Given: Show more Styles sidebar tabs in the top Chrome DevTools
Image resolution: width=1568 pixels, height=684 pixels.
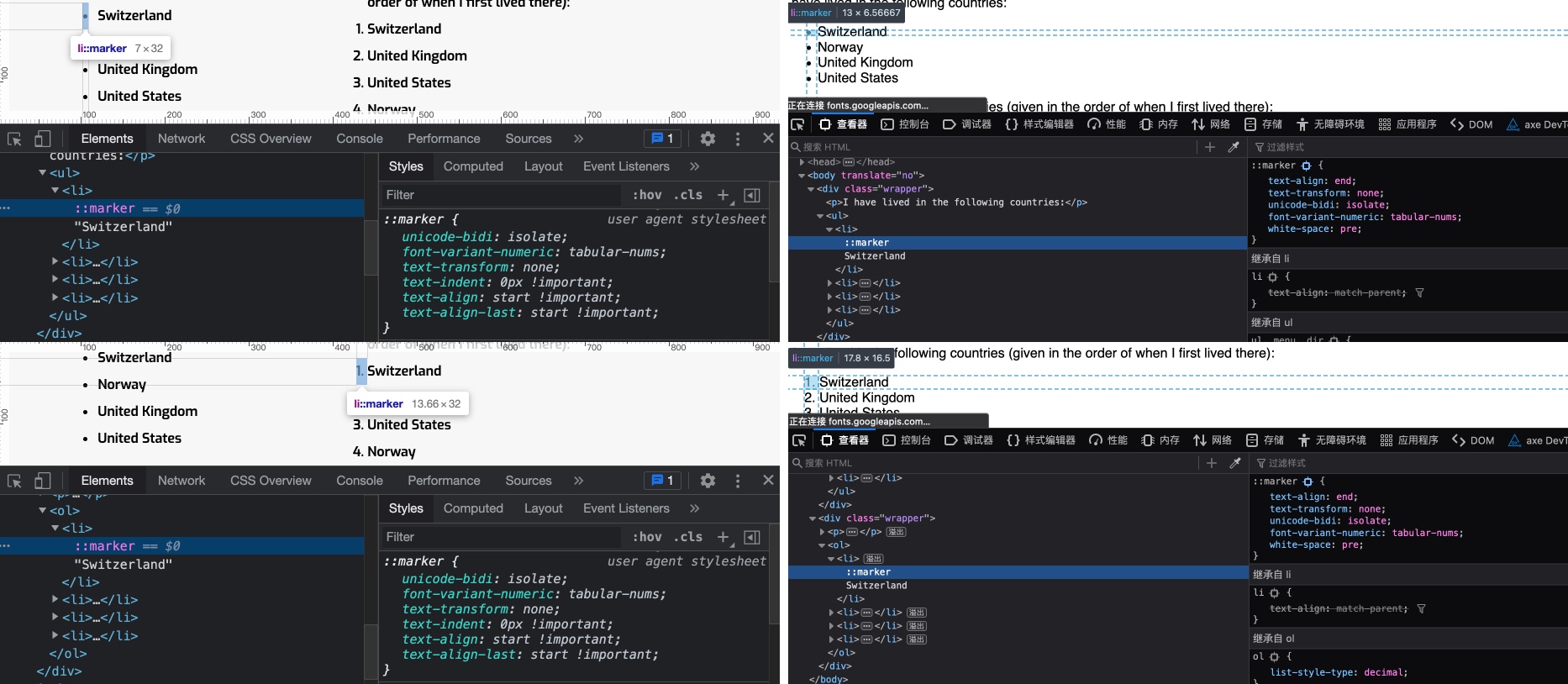Looking at the screenshot, I should point(694,166).
